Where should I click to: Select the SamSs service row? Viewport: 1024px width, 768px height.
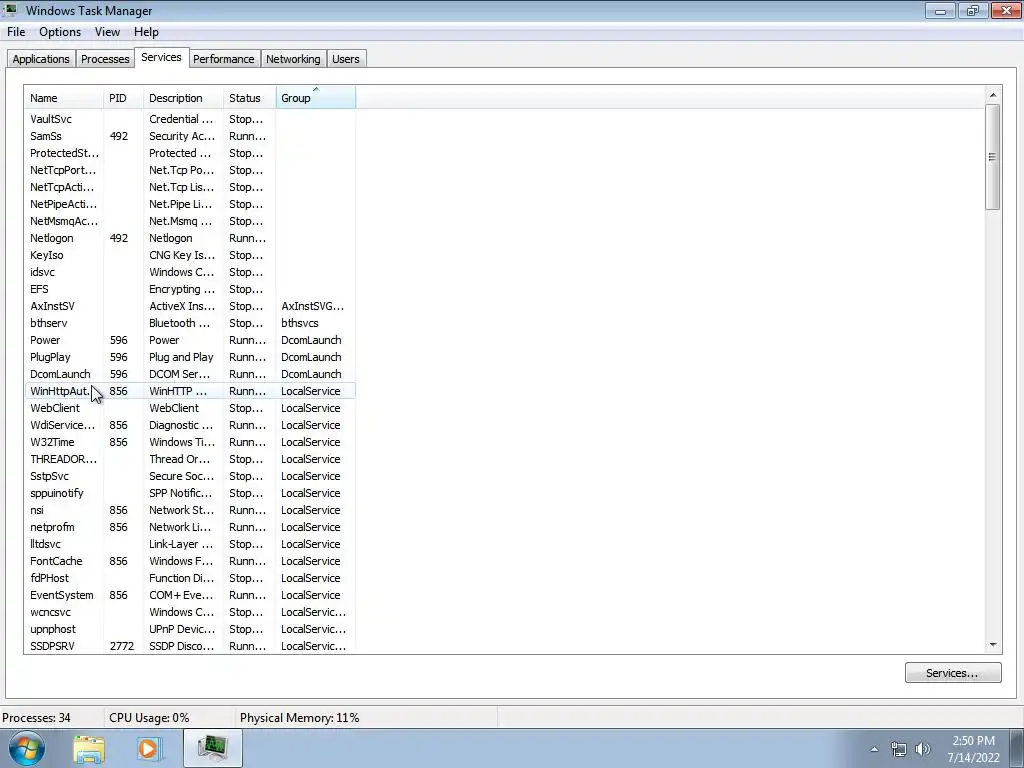click(189, 136)
